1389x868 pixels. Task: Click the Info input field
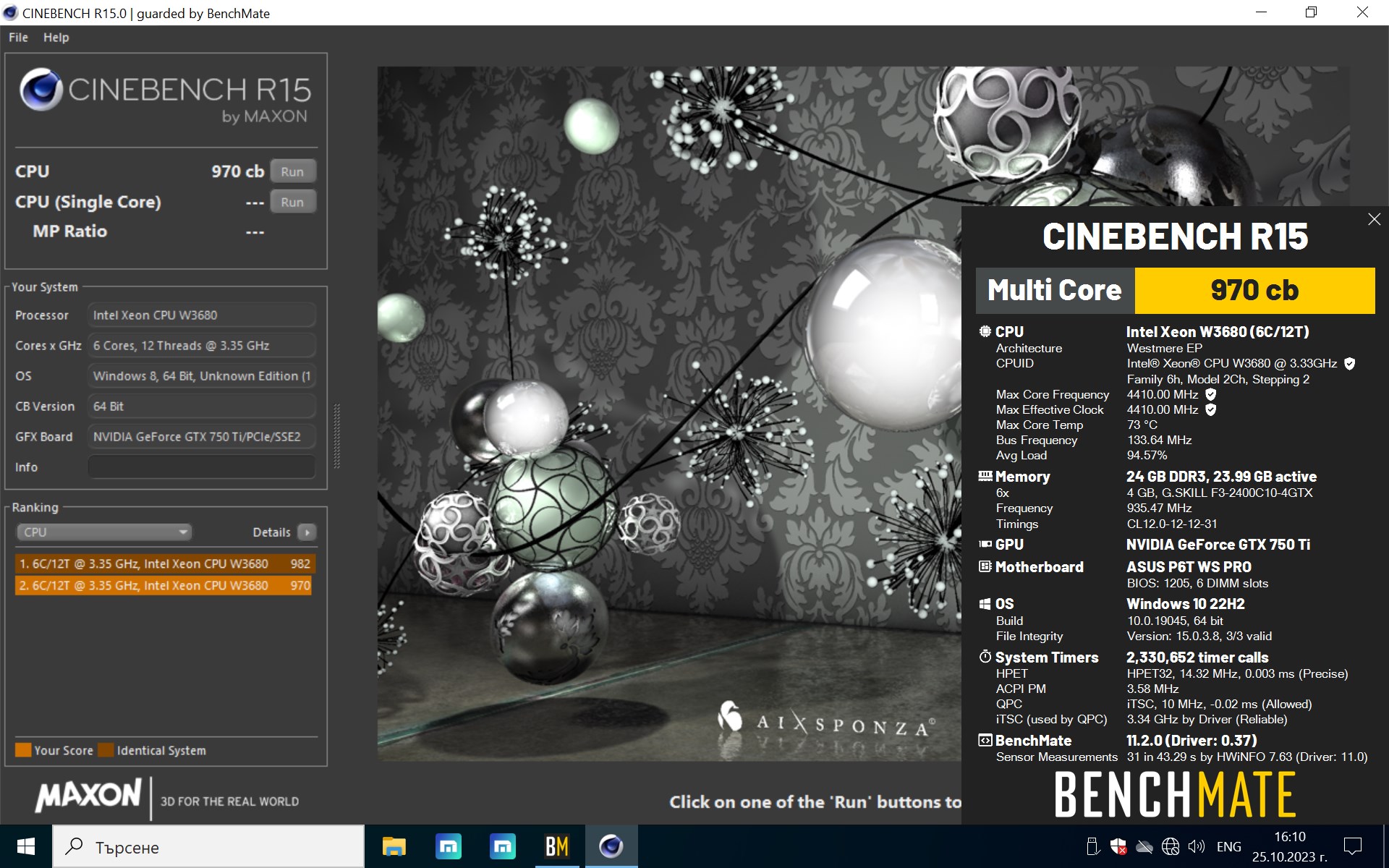pyautogui.click(x=201, y=467)
